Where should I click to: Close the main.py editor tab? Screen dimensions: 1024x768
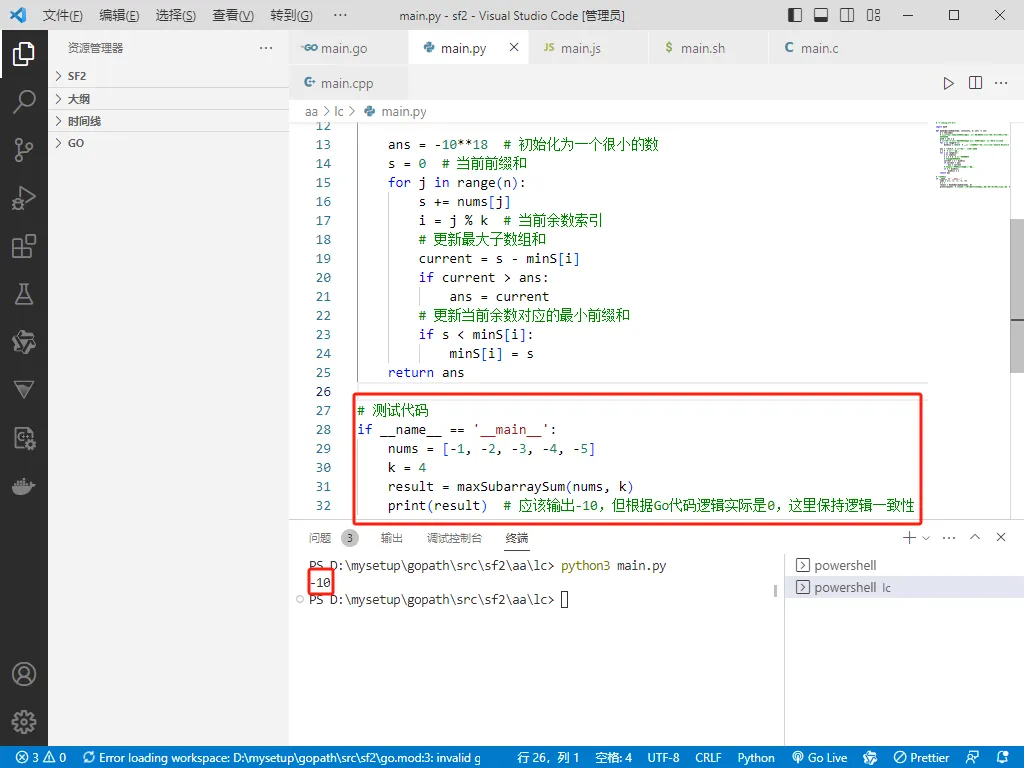tap(514, 47)
